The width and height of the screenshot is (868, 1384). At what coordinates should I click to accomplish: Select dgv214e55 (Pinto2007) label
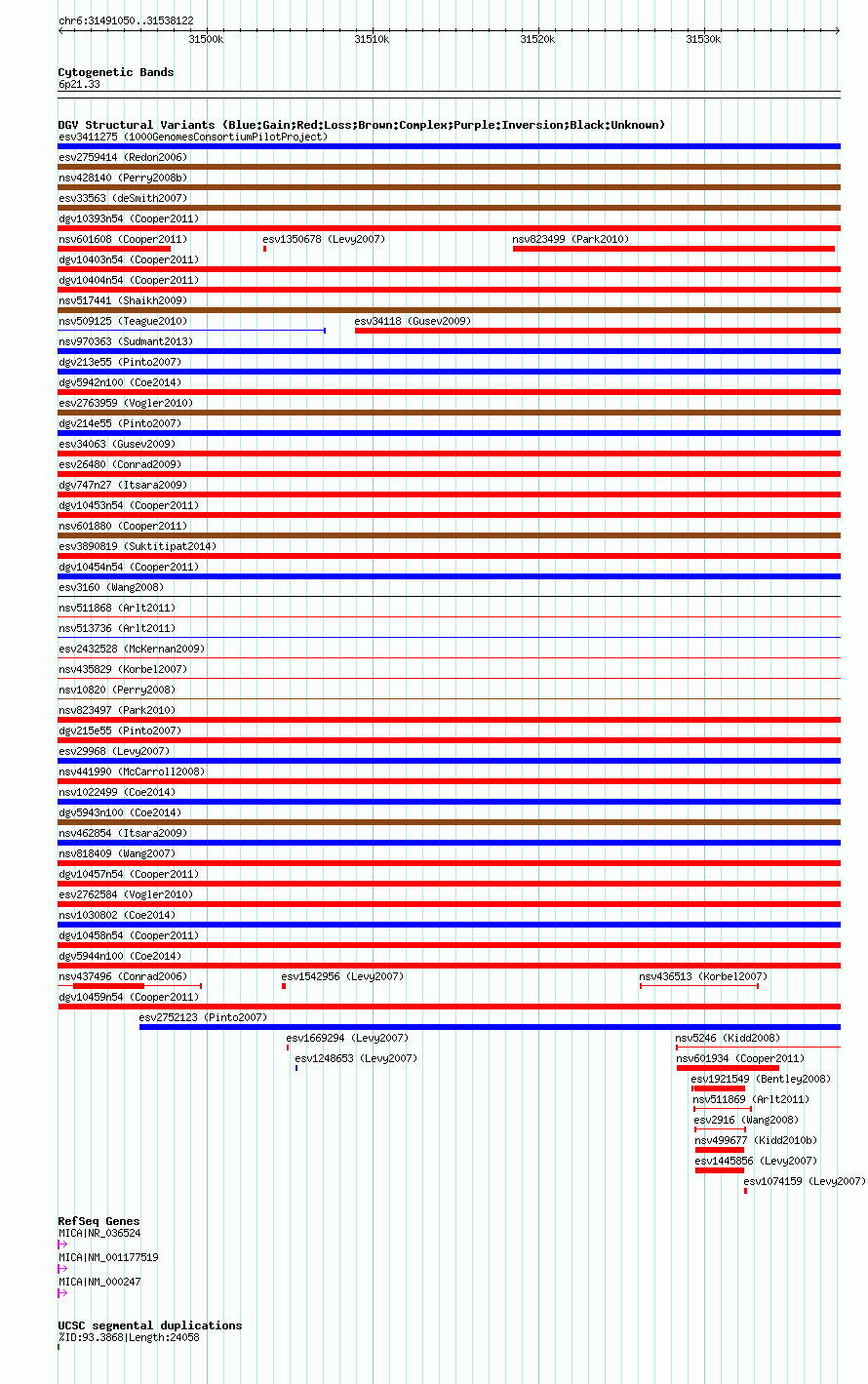120,423
